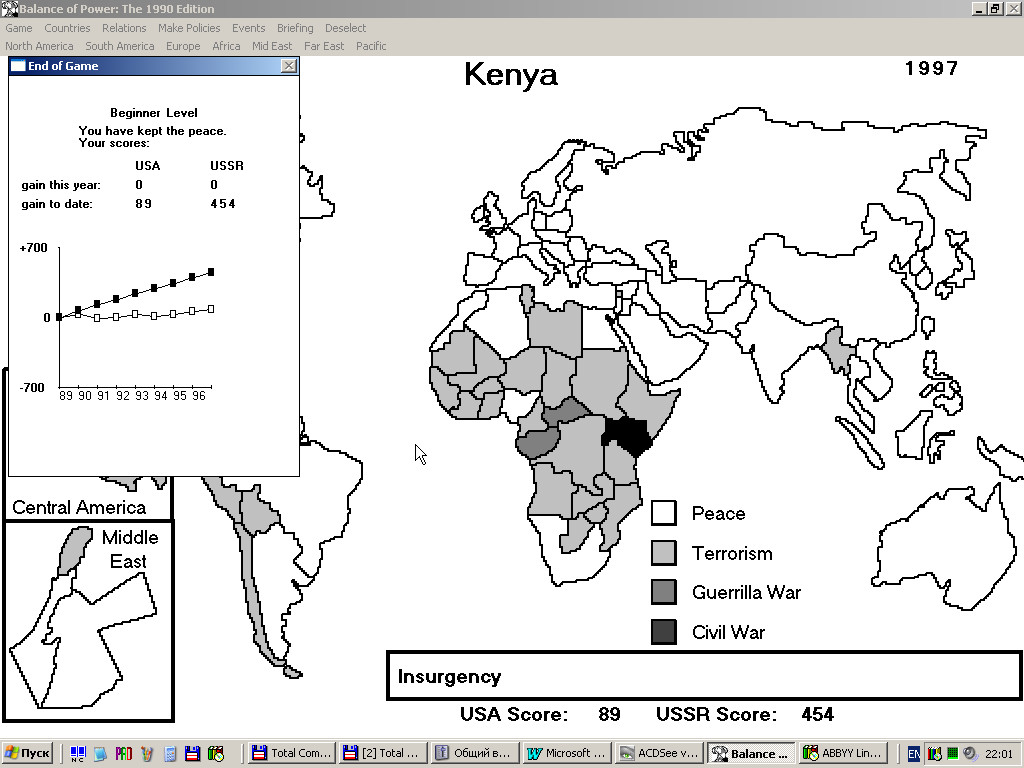Click Balance of Power taskbar button

[751, 754]
